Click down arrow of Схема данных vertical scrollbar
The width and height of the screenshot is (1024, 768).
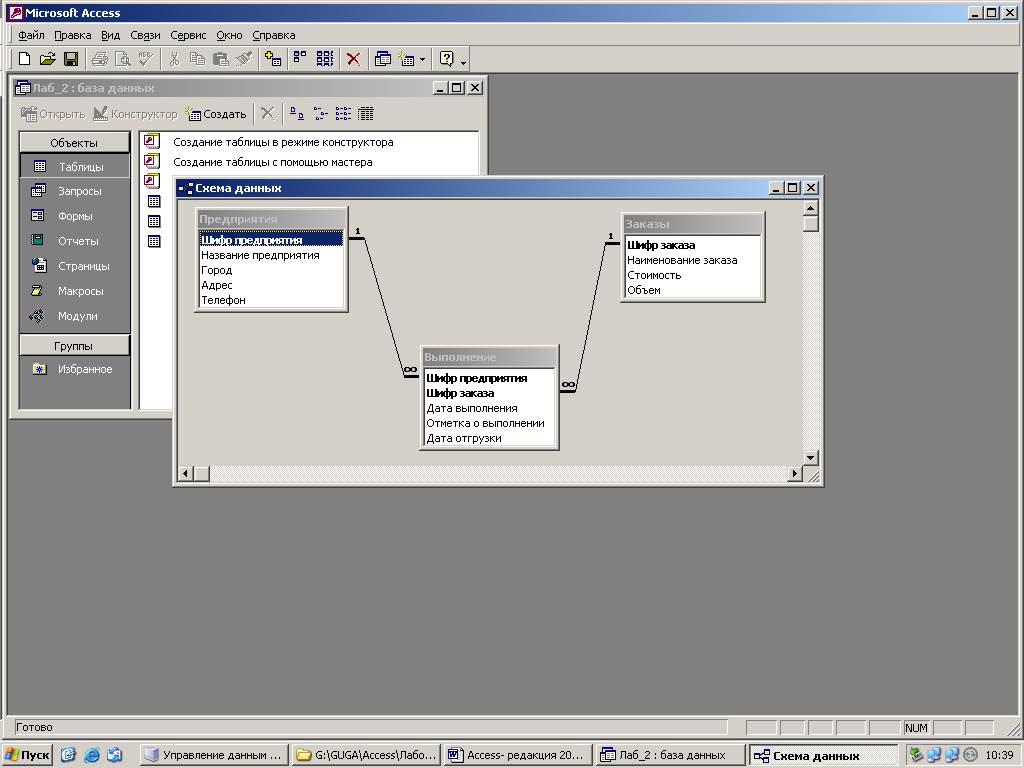[x=810, y=457]
